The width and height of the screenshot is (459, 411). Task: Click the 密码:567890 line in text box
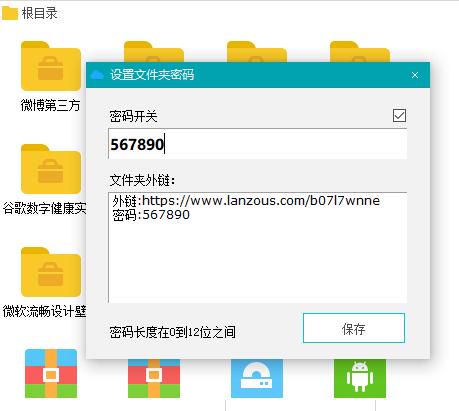(151, 215)
